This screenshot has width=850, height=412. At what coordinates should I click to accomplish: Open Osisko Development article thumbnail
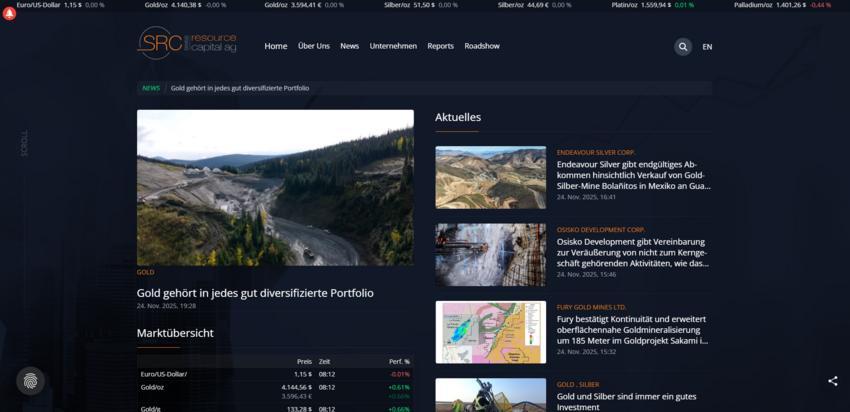pyautogui.click(x=491, y=255)
